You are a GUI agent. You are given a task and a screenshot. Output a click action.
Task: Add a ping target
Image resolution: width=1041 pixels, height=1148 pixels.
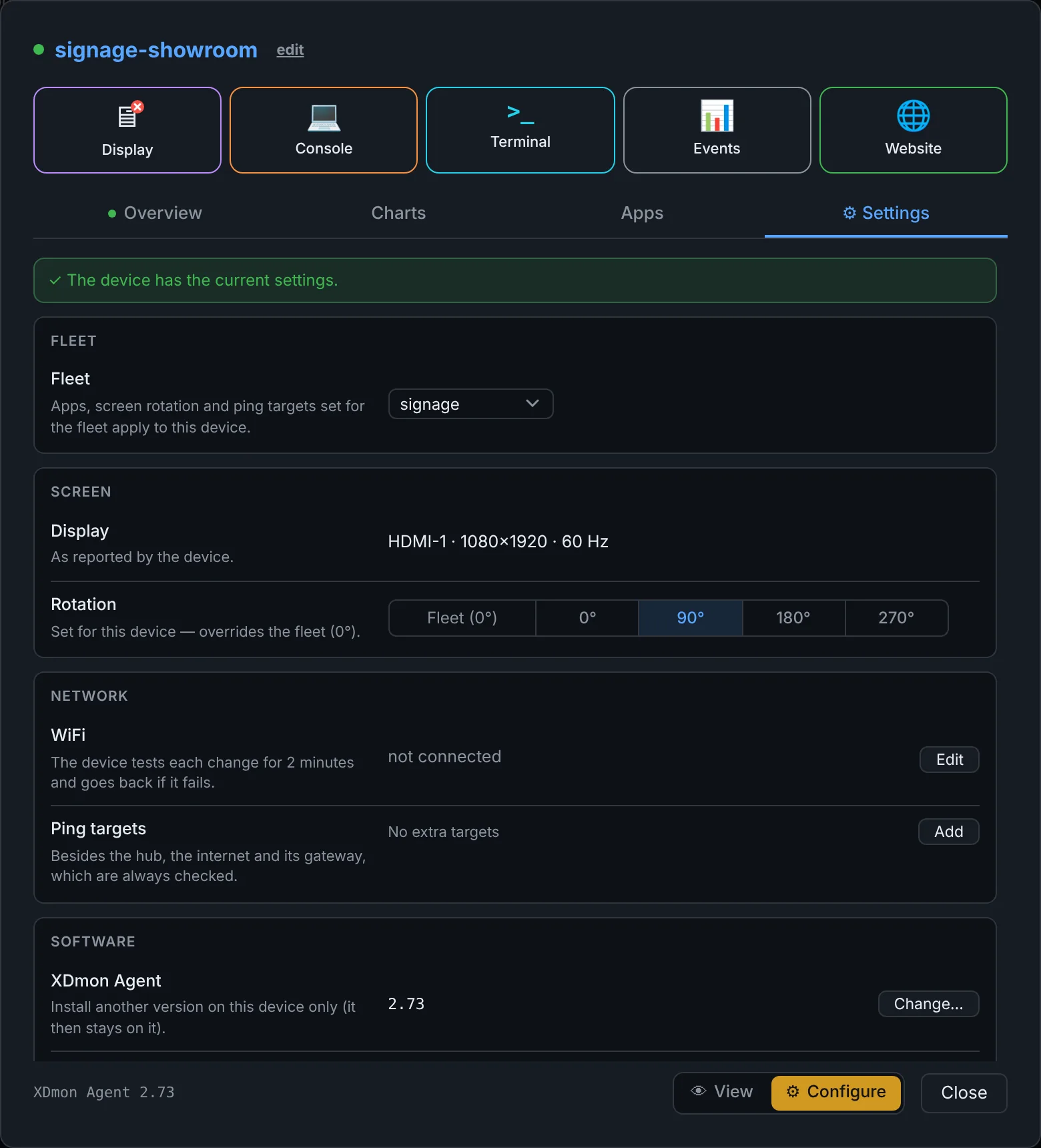[x=949, y=832]
